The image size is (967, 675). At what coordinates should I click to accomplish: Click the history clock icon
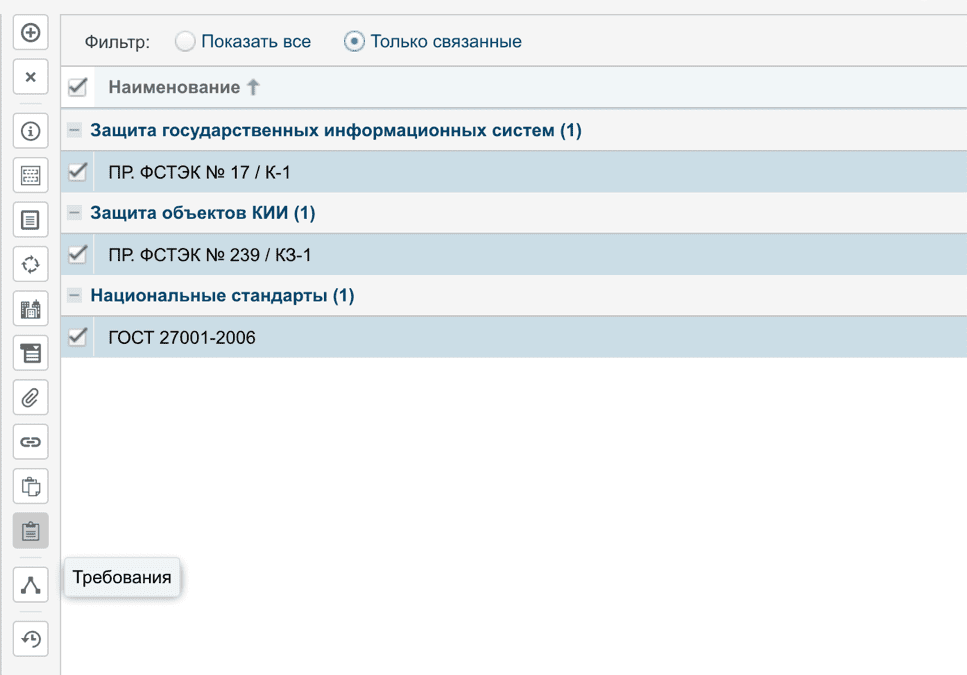tap(30, 639)
